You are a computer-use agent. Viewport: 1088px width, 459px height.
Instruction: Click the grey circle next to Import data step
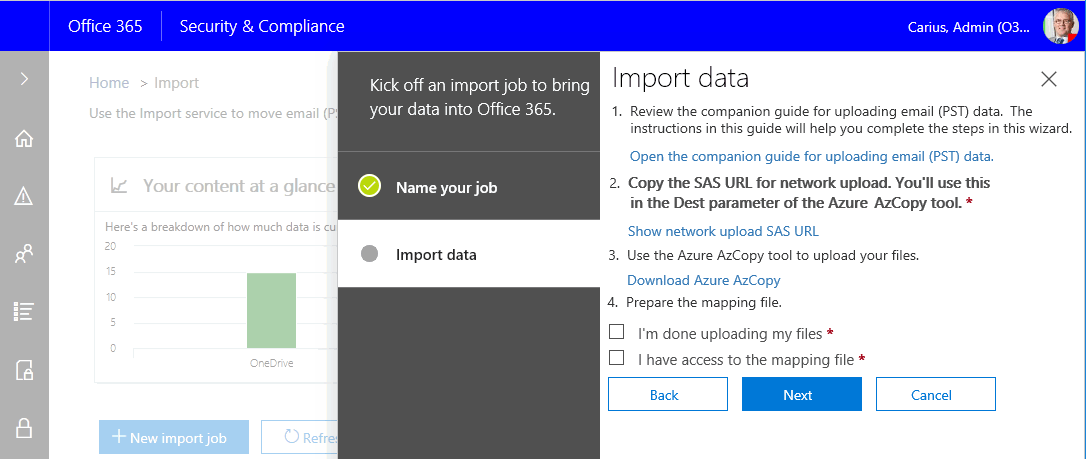(369, 254)
